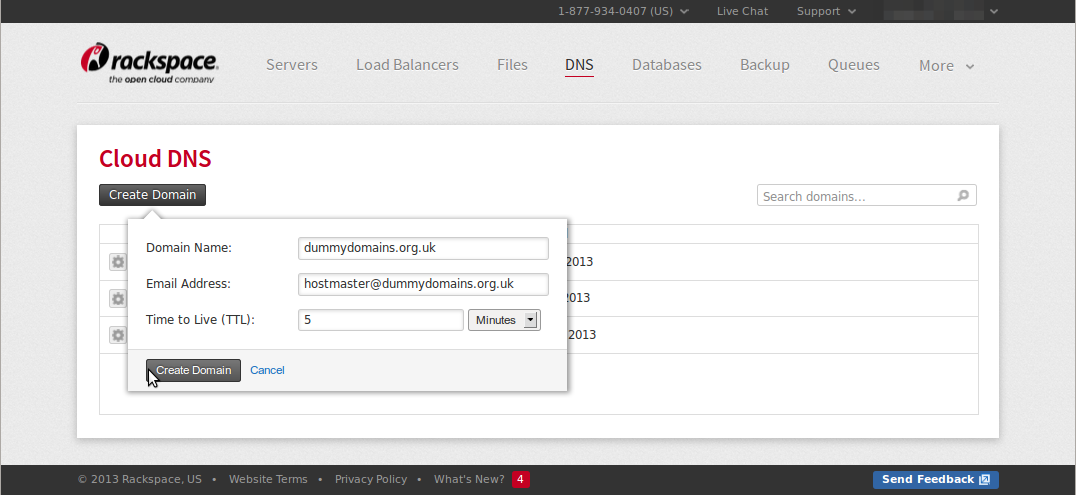Click gear icon on first domain row
1076x495 pixels.
tap(118, 262)
